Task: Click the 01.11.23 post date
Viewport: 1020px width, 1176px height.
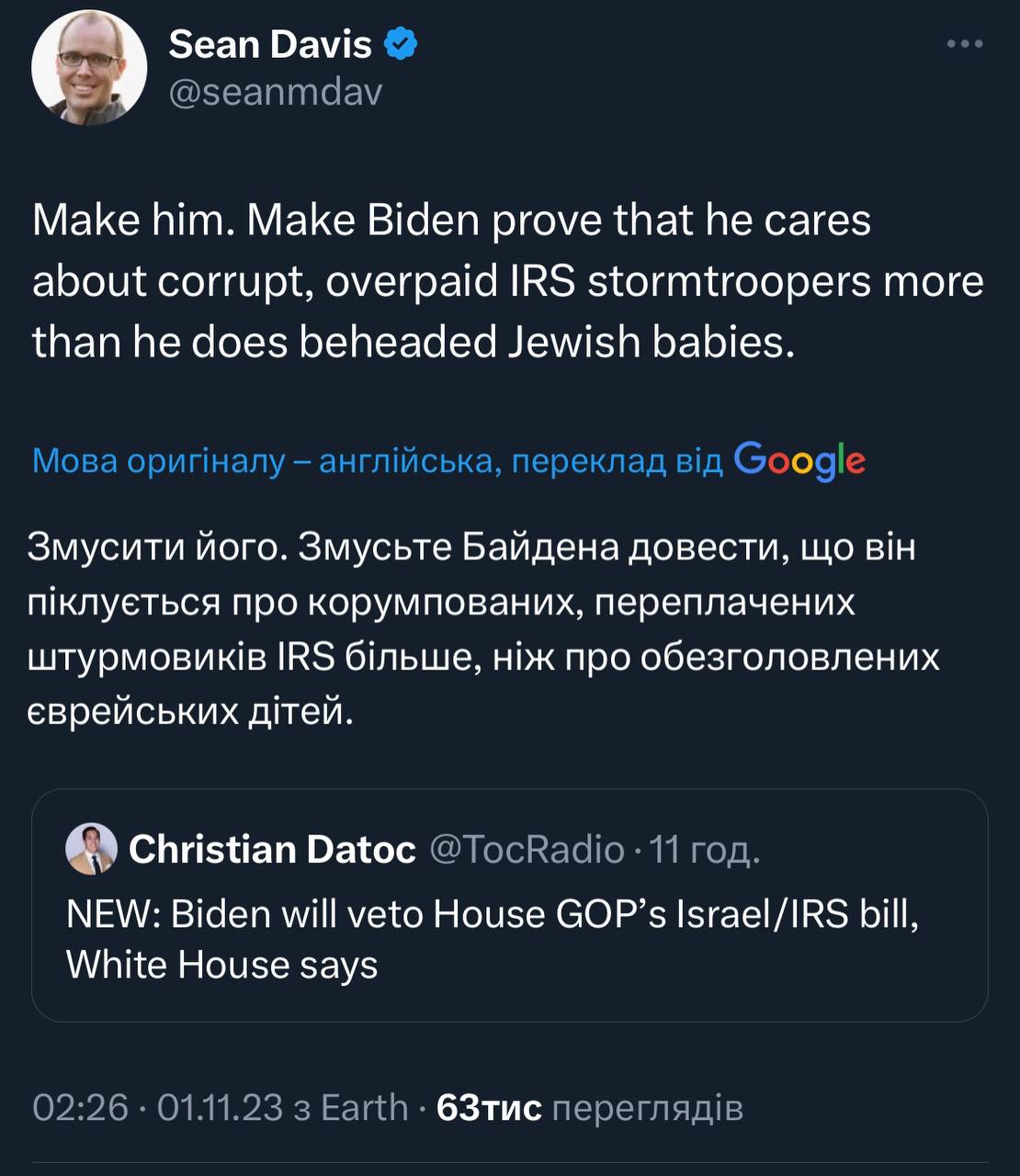Action: (220, 1107)
